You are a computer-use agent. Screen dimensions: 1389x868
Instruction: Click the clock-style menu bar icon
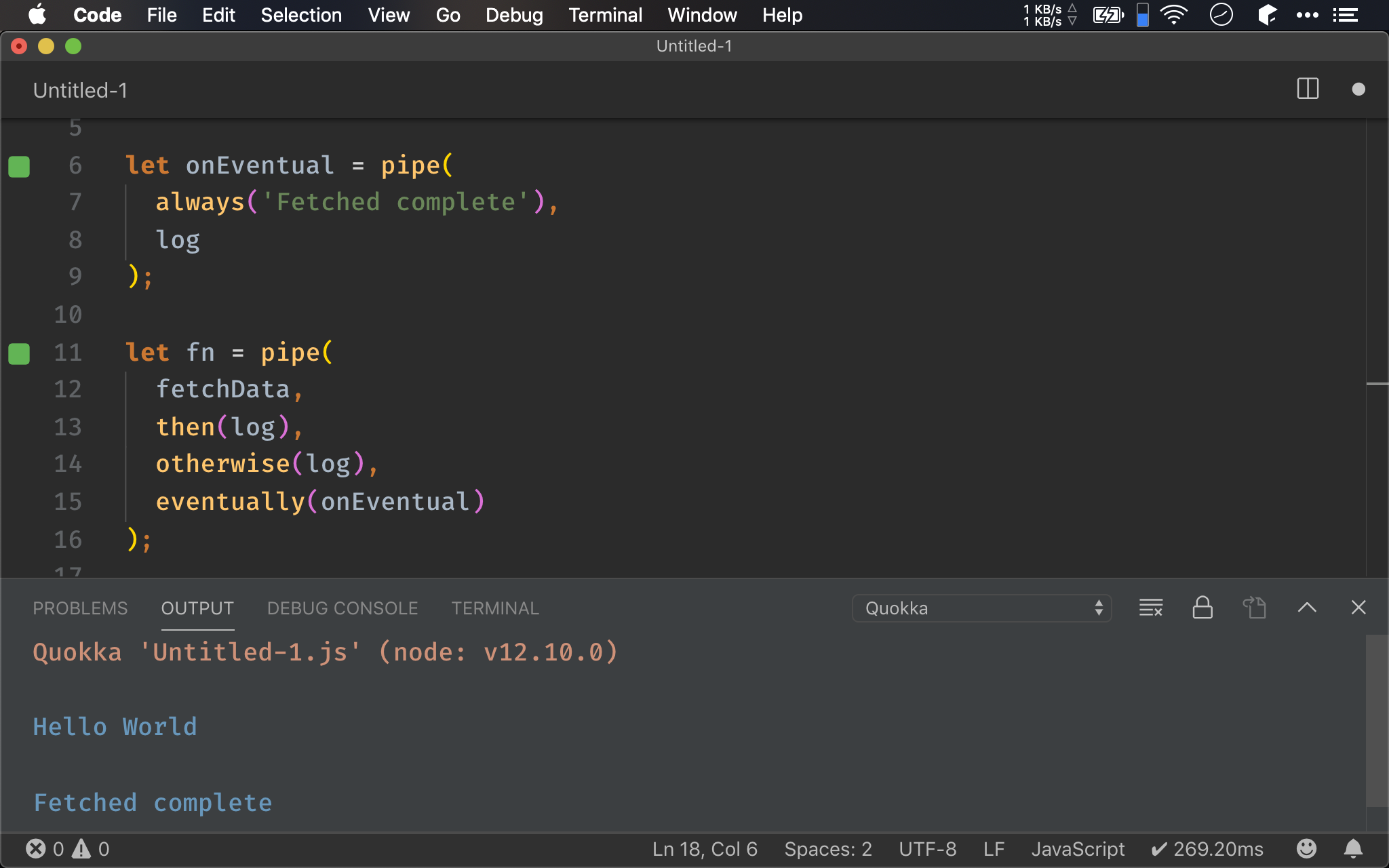[x=1221, y=15]
